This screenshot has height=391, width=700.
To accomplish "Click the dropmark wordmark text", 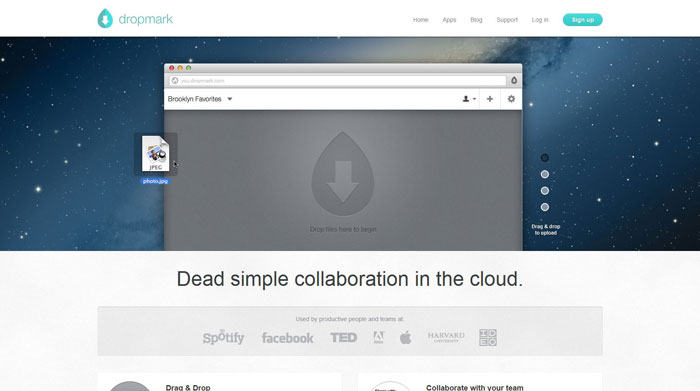I will pos(146,19).
